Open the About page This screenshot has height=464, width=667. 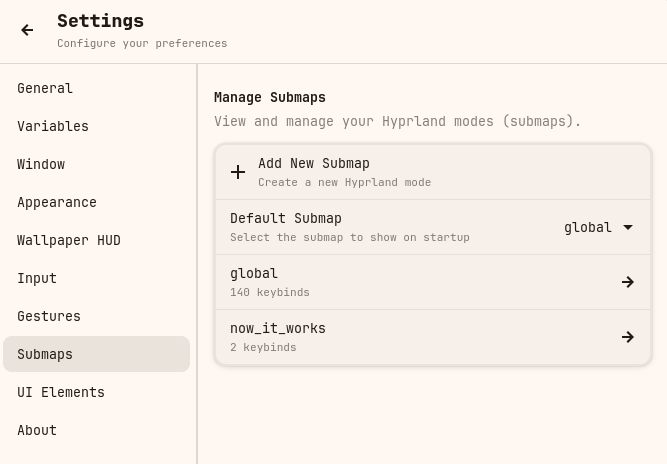click(37, 430)
